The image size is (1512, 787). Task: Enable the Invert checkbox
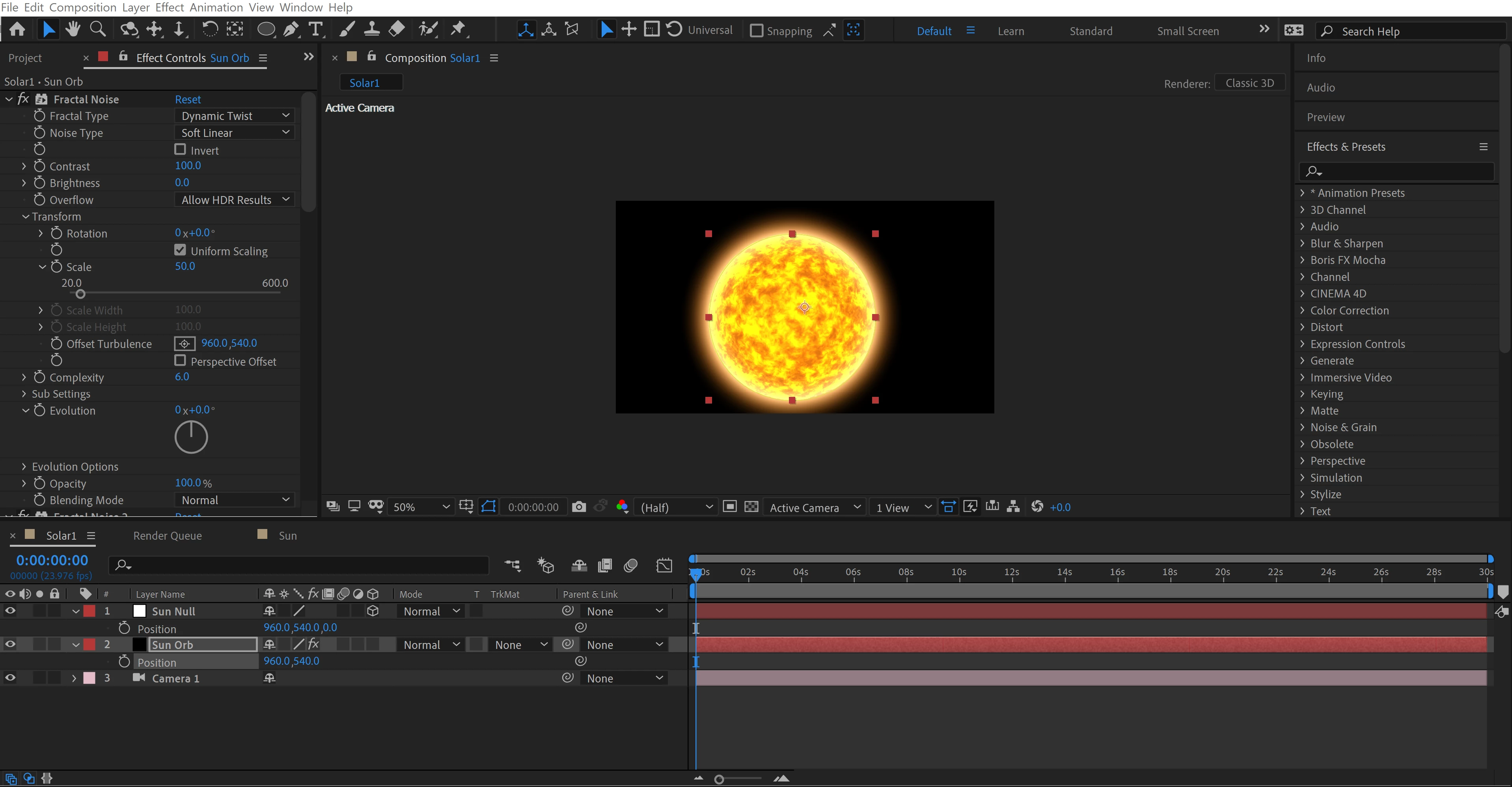pyautogui.click(x=180, y=150)
